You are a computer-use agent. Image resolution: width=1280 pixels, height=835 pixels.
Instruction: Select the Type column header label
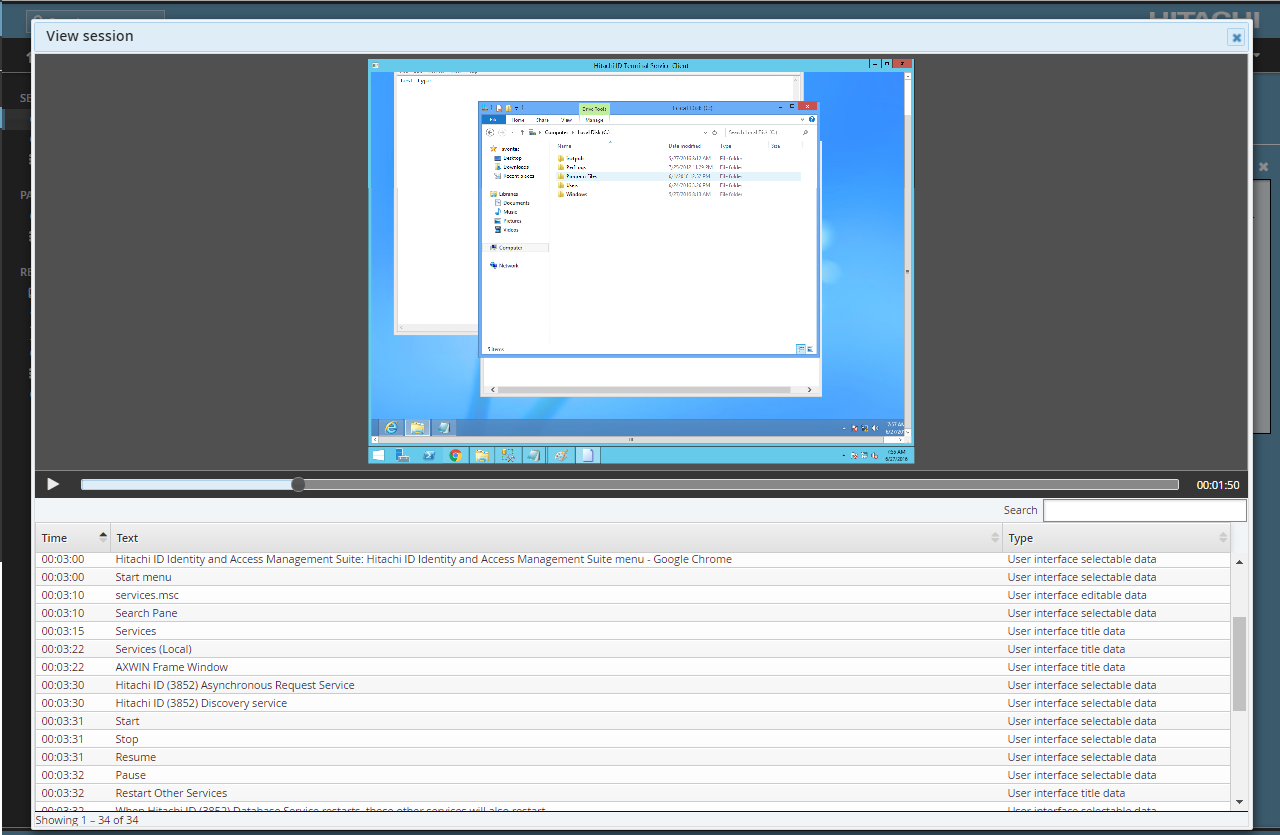tap(1020, 538)
